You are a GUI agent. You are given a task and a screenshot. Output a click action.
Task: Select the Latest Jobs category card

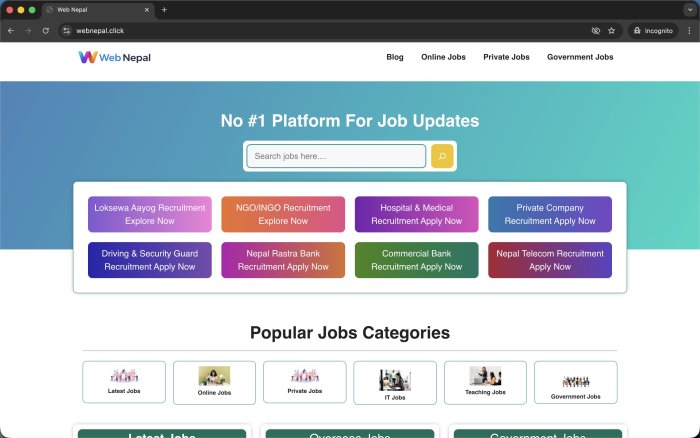(124, 382)
